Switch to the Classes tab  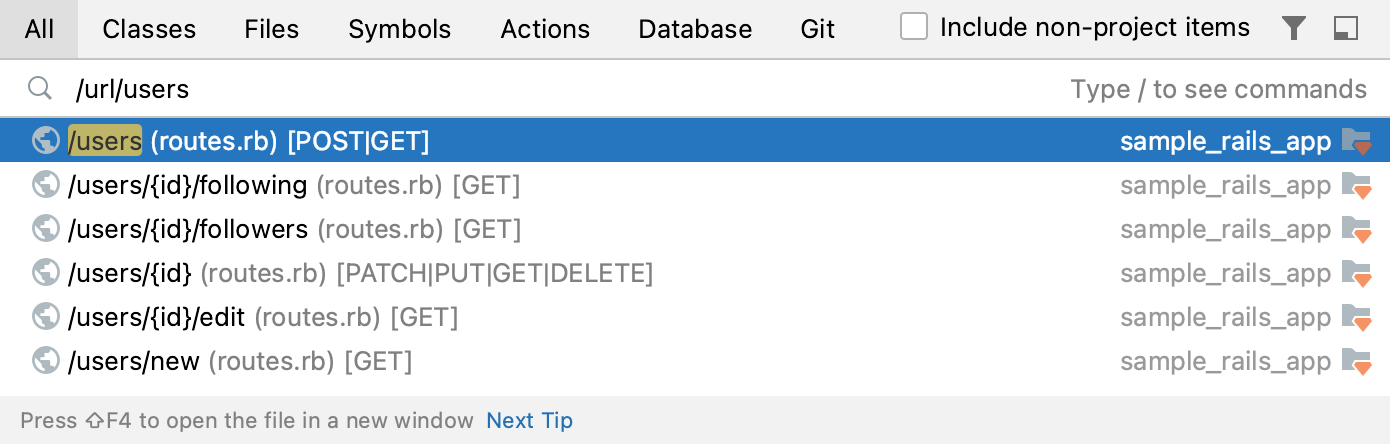149,29
